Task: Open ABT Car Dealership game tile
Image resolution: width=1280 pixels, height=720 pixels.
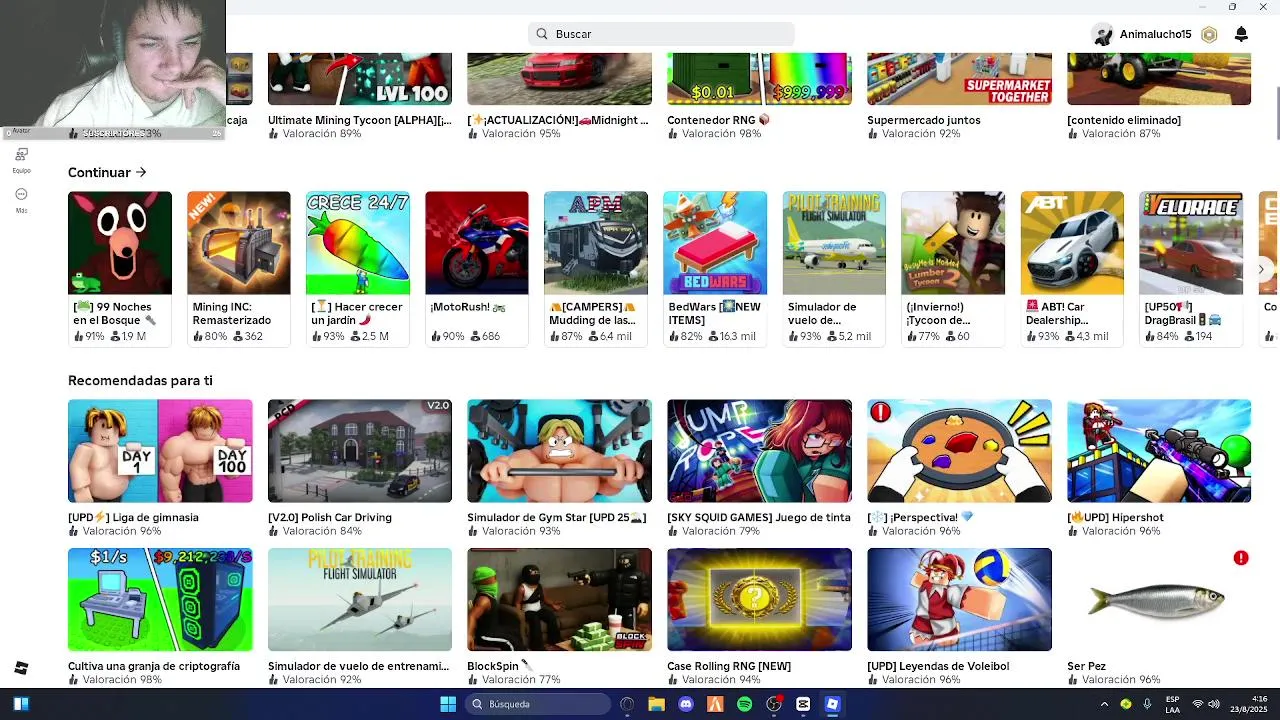Action: [x=1072, y=269]
